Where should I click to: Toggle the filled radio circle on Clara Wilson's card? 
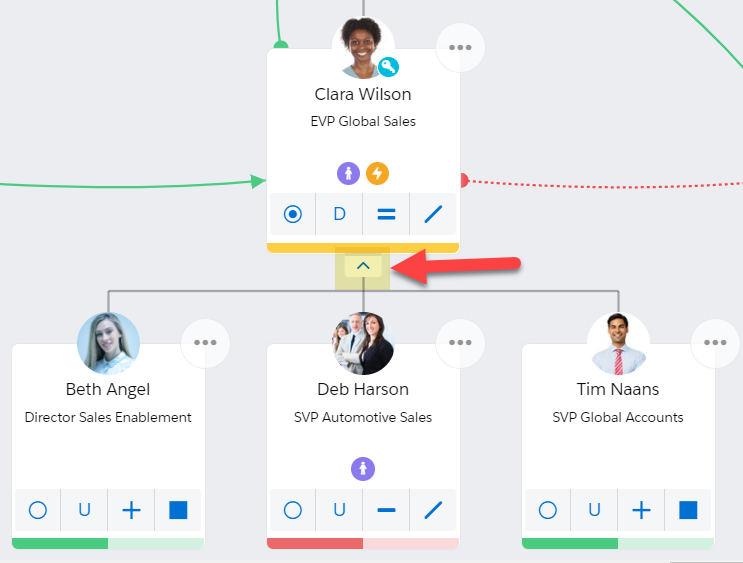(293, 214)
